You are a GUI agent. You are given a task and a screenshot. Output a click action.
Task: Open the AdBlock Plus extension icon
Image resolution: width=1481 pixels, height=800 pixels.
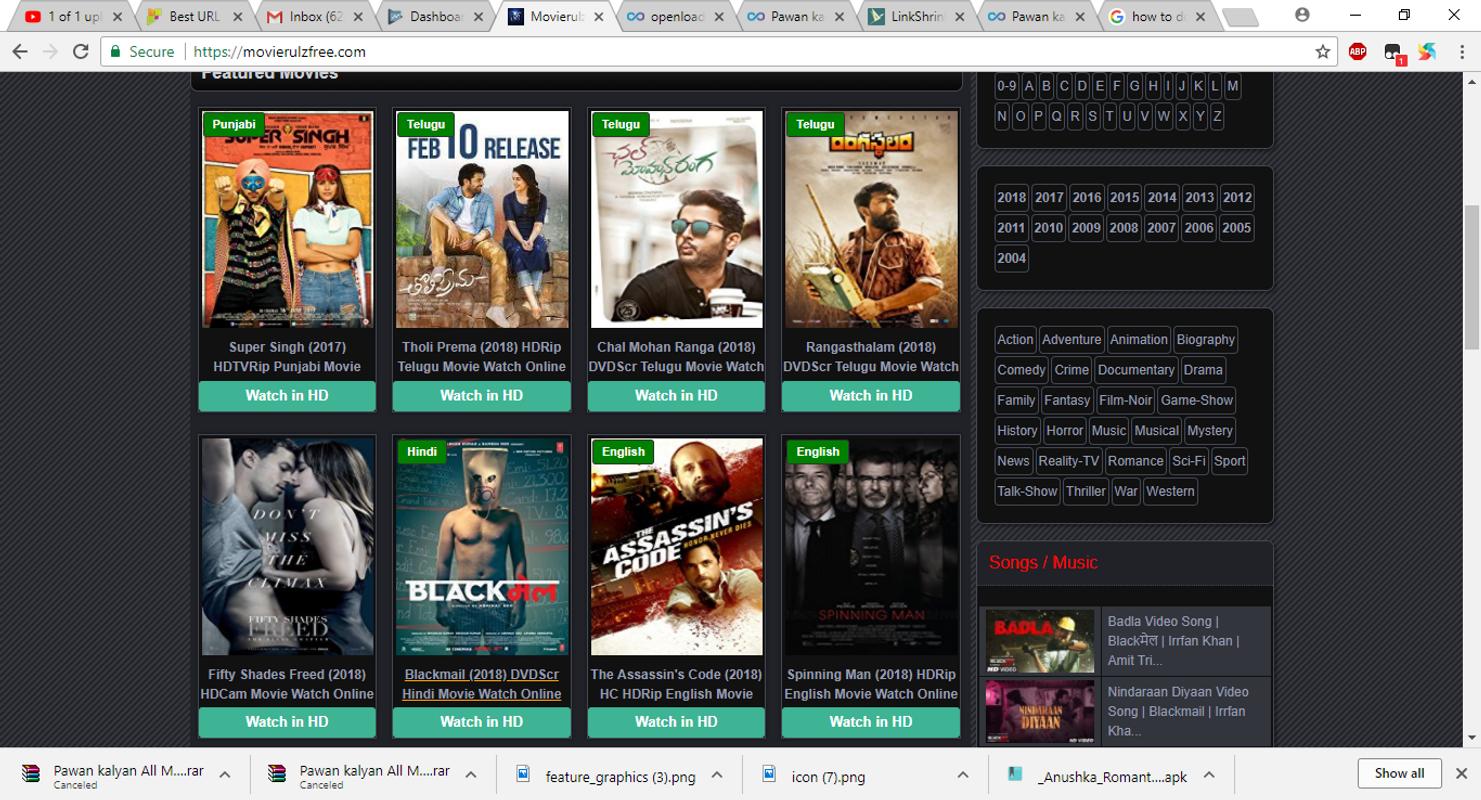1357,51
